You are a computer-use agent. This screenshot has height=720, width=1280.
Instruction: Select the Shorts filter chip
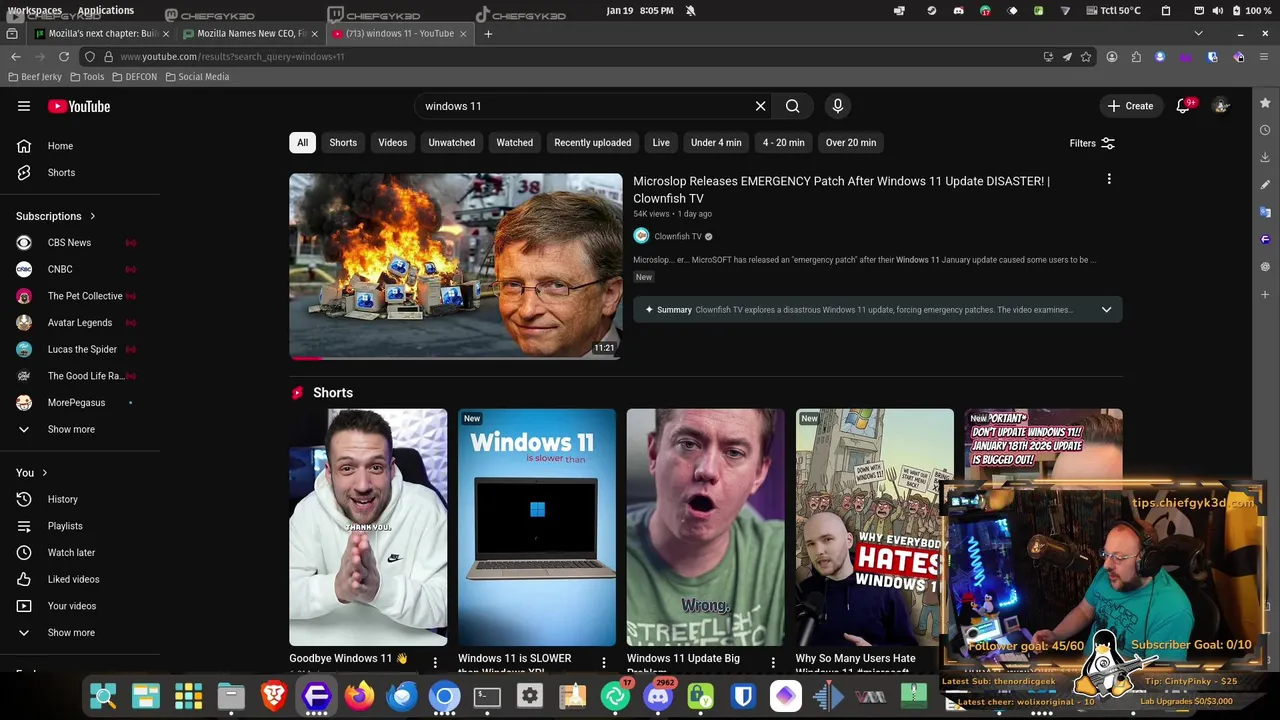[343, 143]
